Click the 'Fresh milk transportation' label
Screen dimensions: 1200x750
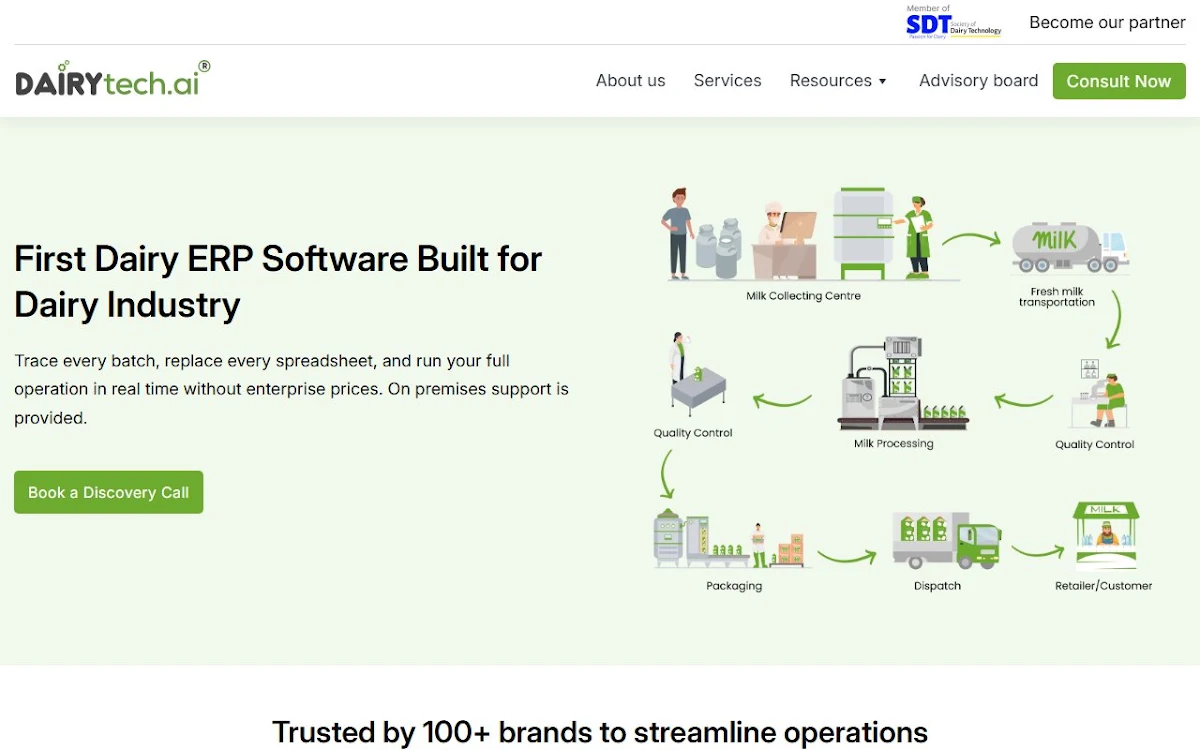1057,297
